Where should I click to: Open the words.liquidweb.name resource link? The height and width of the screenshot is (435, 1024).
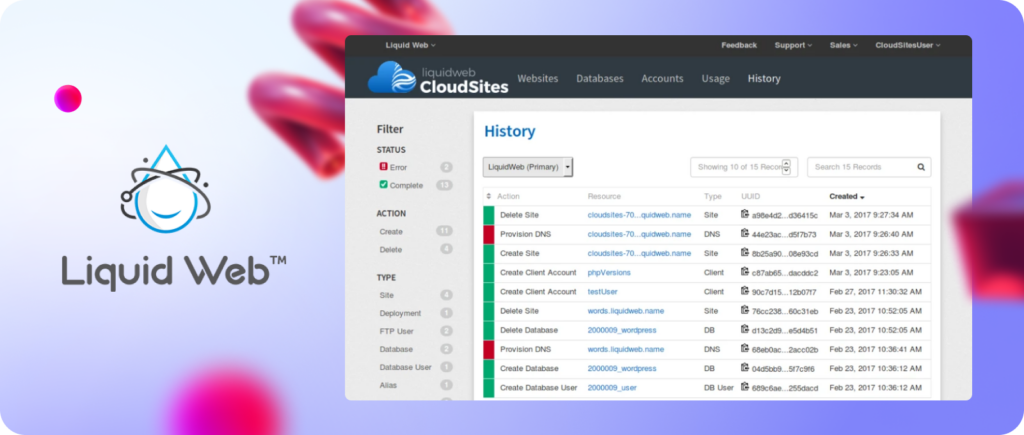coord(625,311)
